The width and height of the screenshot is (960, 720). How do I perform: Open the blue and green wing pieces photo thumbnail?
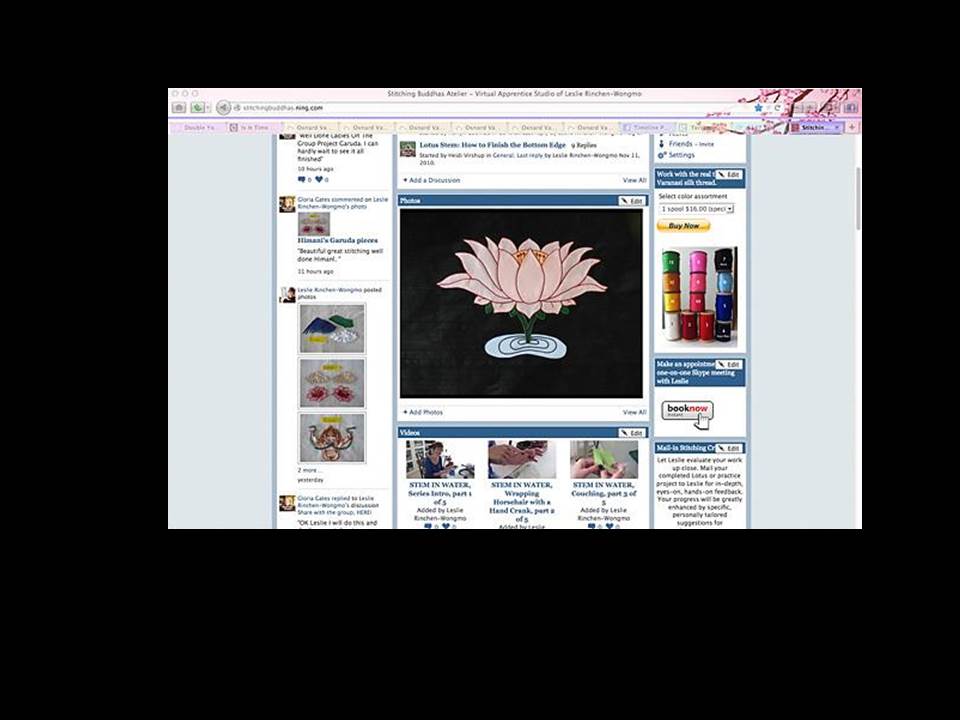pos(332,328)
